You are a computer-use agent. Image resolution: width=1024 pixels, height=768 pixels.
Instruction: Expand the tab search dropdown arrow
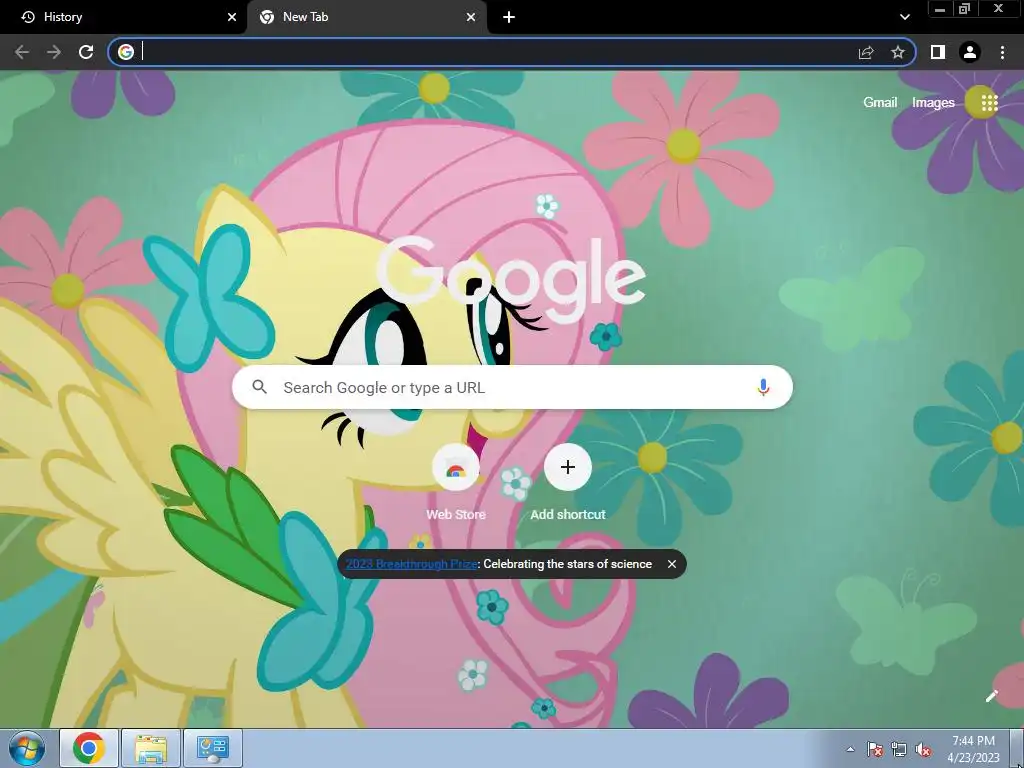click(904, 17)
